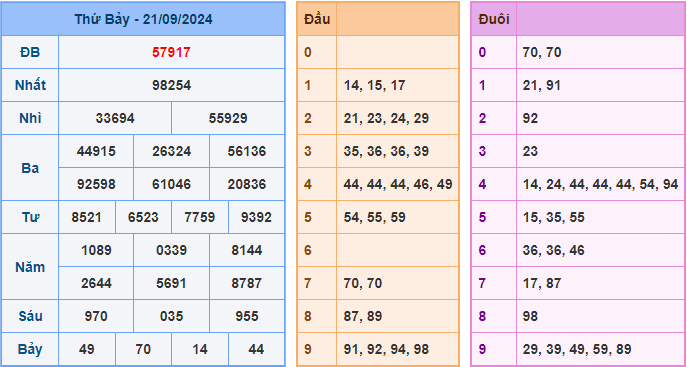Select Tư prize number 7759
This screenshot has height=367, width=687.
click(x=199, y=217)
